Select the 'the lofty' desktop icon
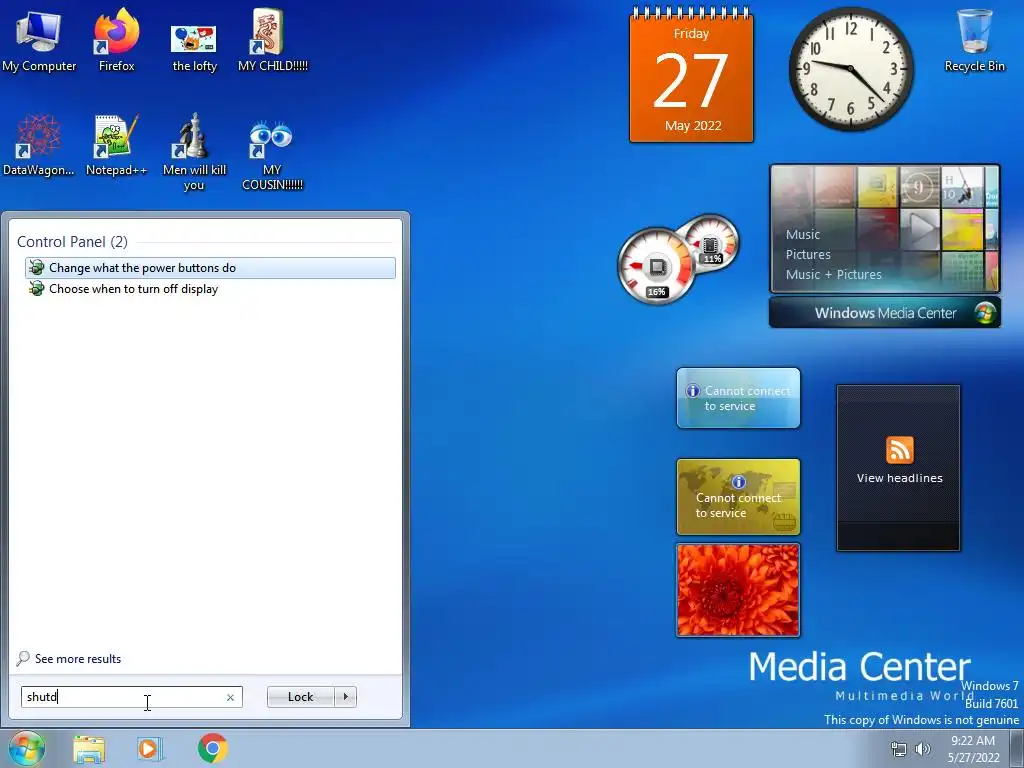Image resolution: width=1024 pixels, height=768 pixels. click(x=194, y=47)
